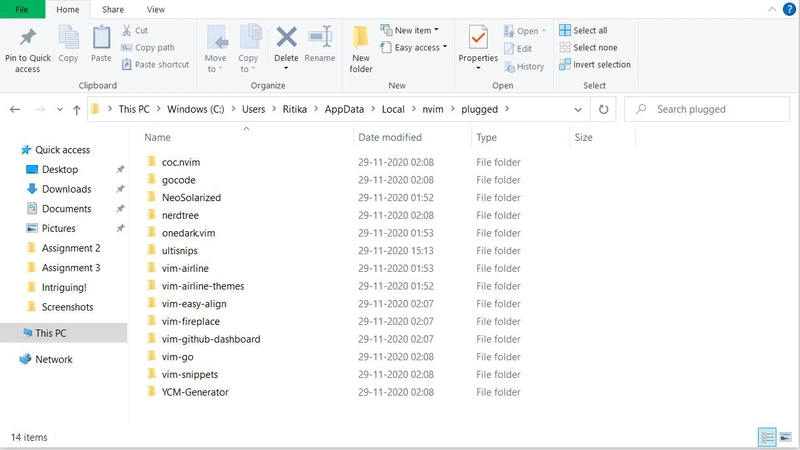Expand the chevron after Users in path
This screenshot has width=800, height=450.
point(274,109)
